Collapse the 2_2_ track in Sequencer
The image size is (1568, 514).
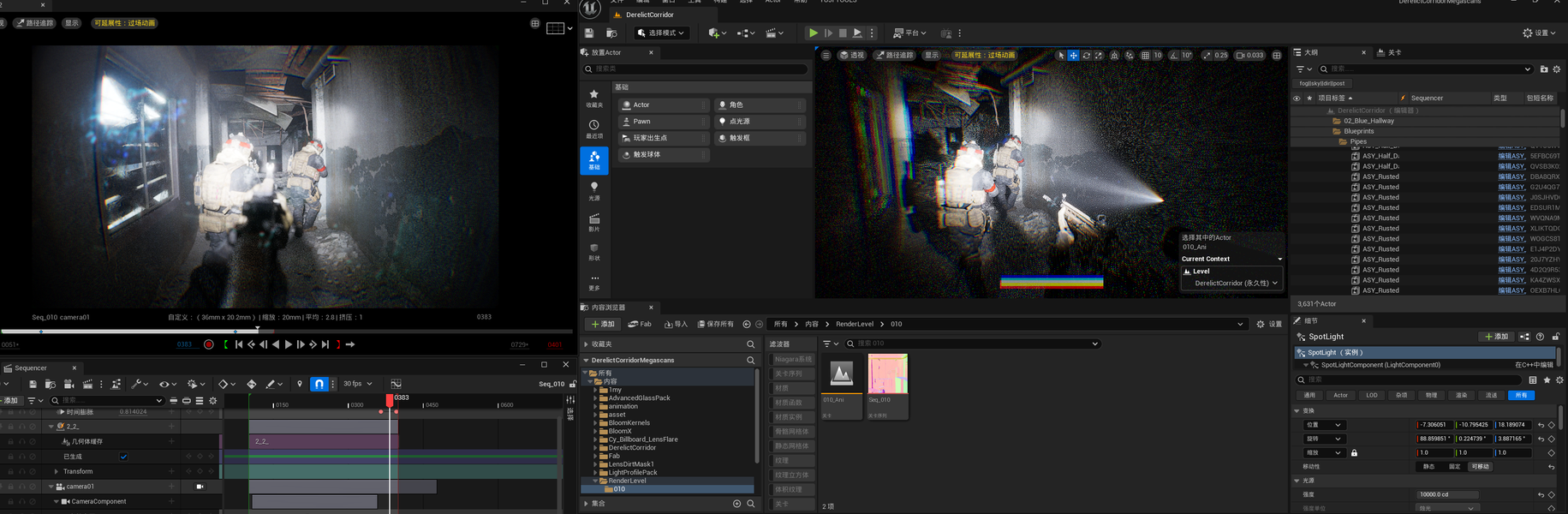tap(51, 427)
